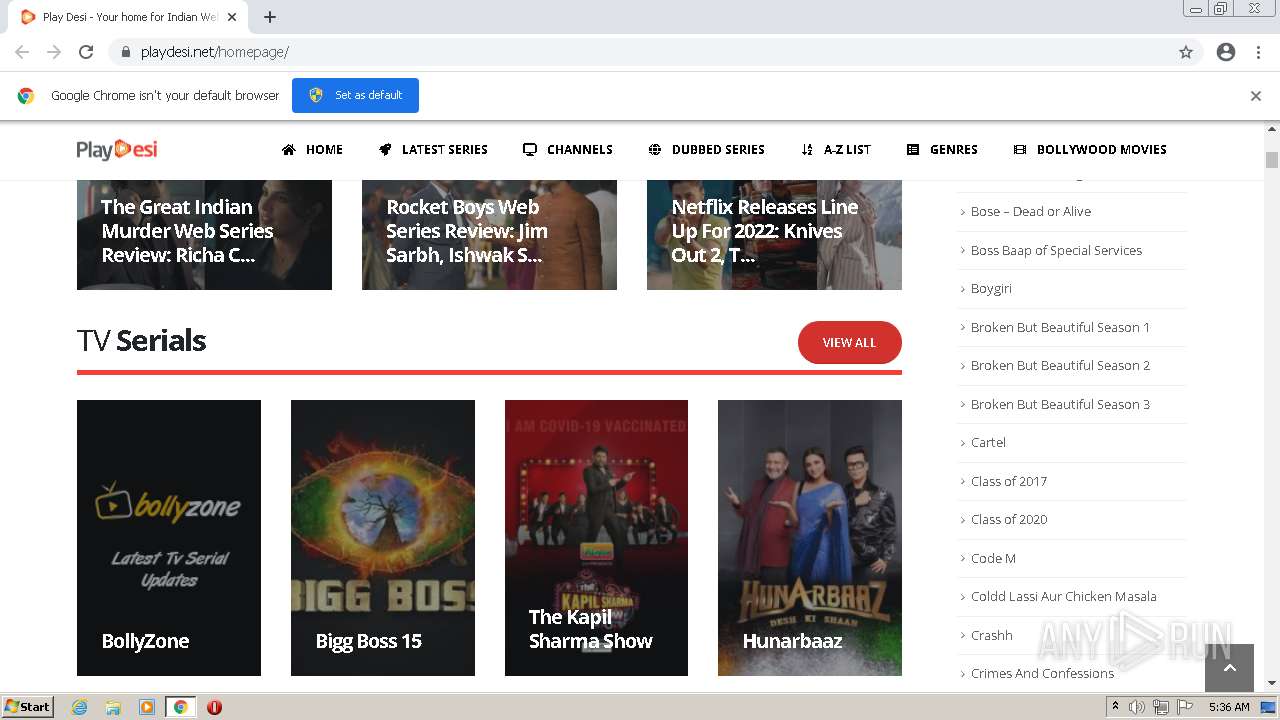Open the Chrome three-dot menu
Viewport: 1280px width, 720px height.
(x=1258, y=52)
